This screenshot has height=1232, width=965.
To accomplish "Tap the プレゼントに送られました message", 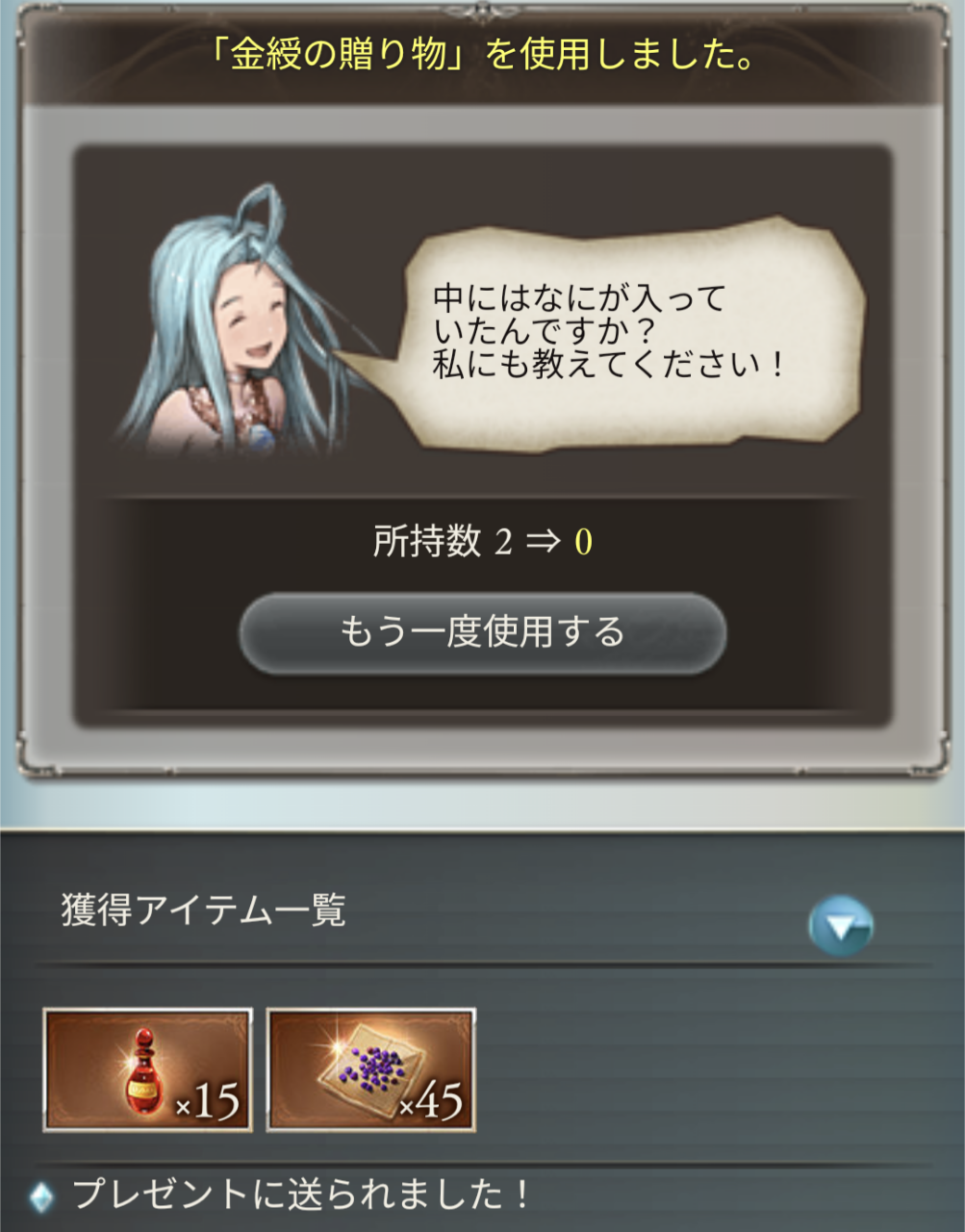I will (301, 1194).
